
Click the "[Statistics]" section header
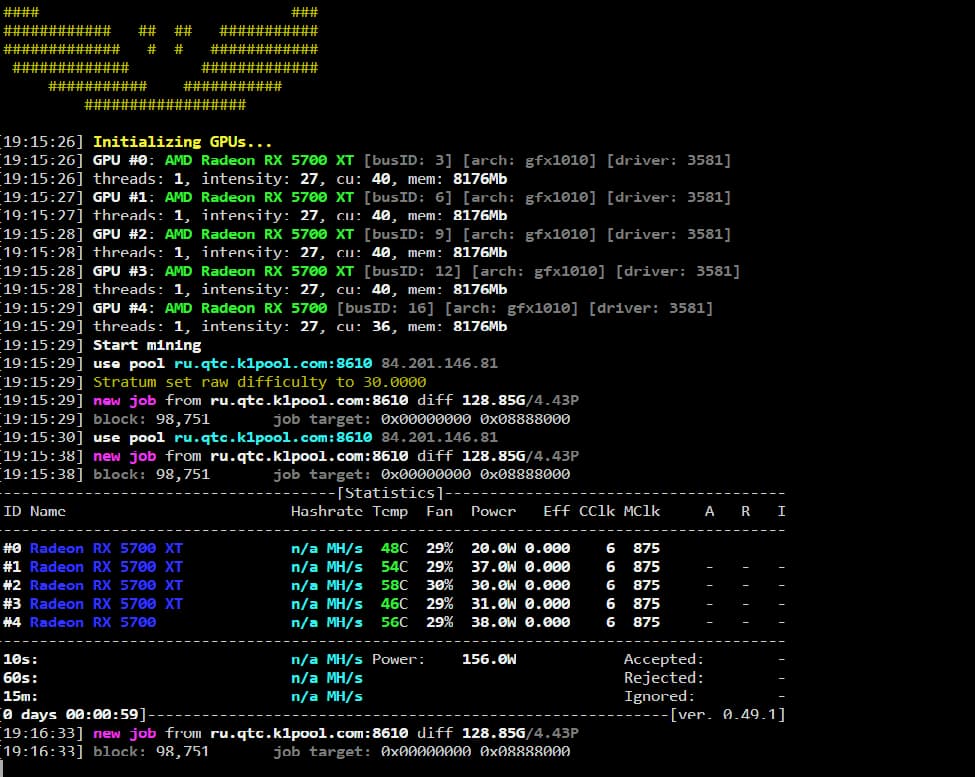(x=390, y=493)
